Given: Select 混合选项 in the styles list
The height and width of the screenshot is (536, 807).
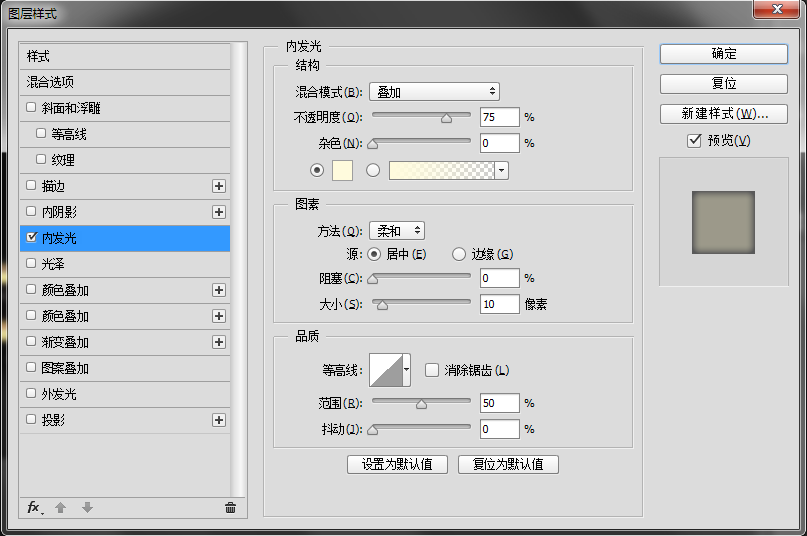Looking at the screenshot, I should point(50,82).
